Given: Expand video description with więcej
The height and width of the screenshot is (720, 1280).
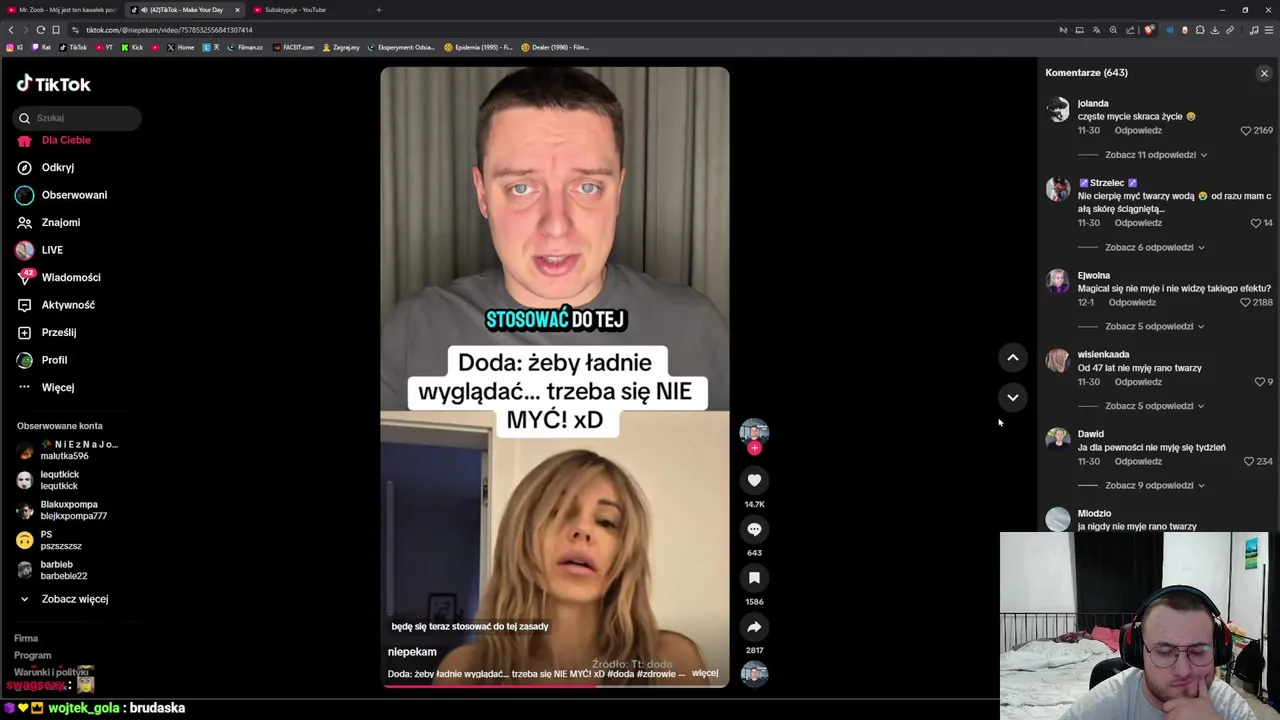Looking at the screenshot, I should pyautogui.click(x=705, y=673).
